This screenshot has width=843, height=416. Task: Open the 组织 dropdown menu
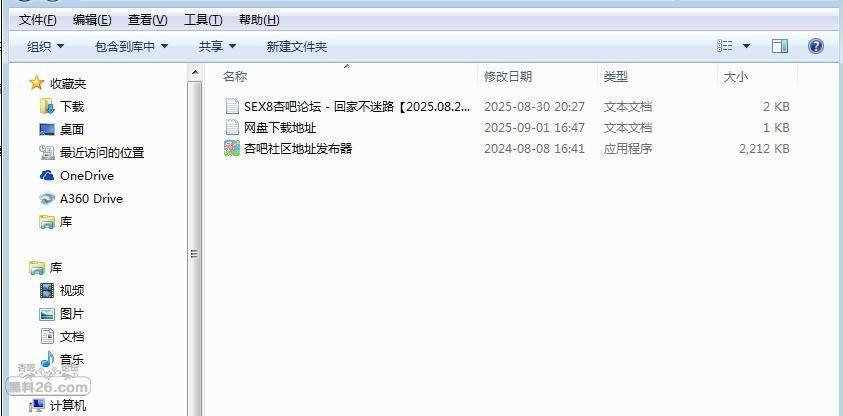(x=46, y=47)
